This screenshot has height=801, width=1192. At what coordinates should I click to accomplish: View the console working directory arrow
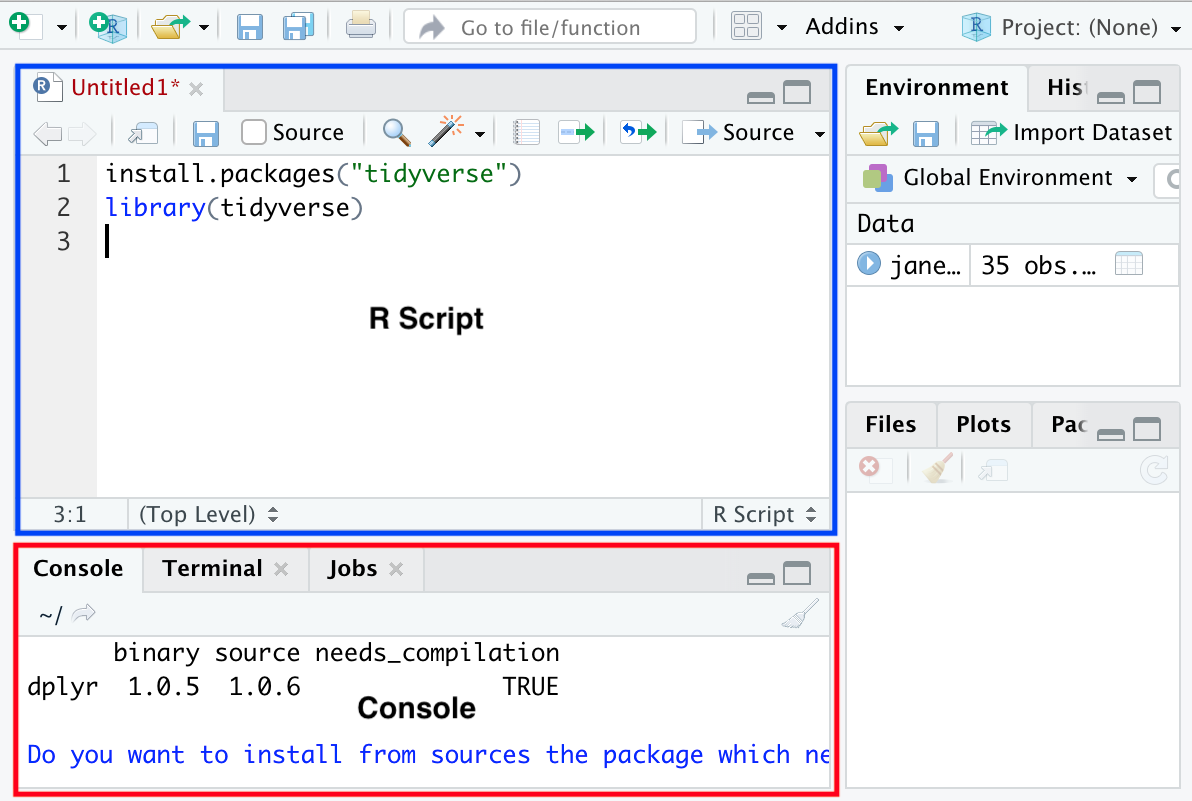84,613
